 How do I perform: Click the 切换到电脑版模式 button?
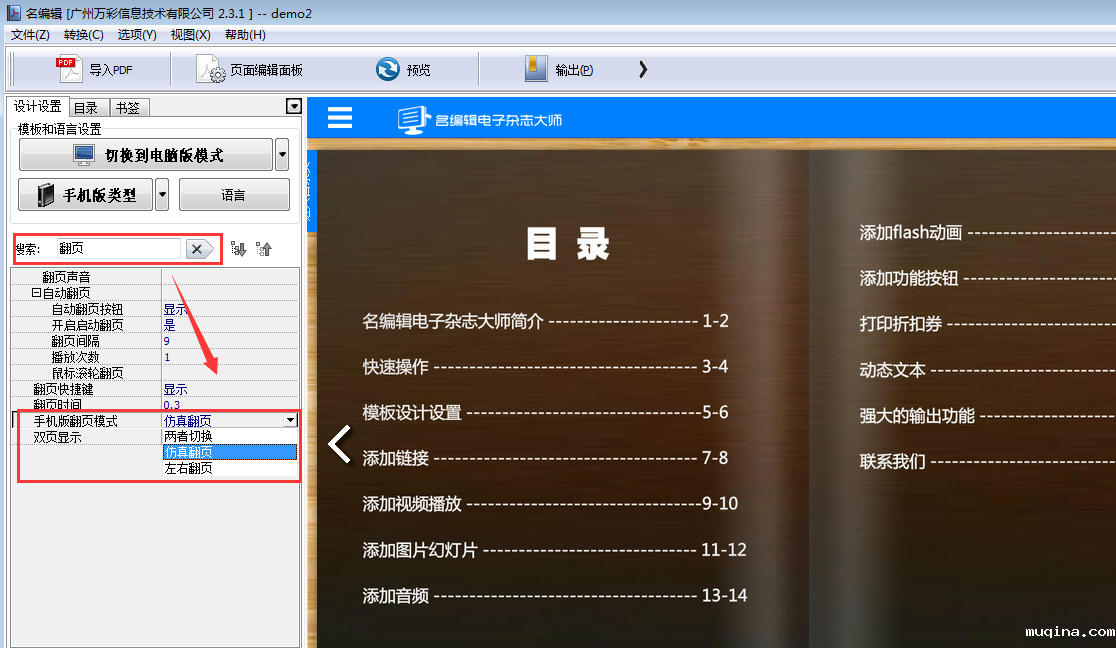point(146,155)
